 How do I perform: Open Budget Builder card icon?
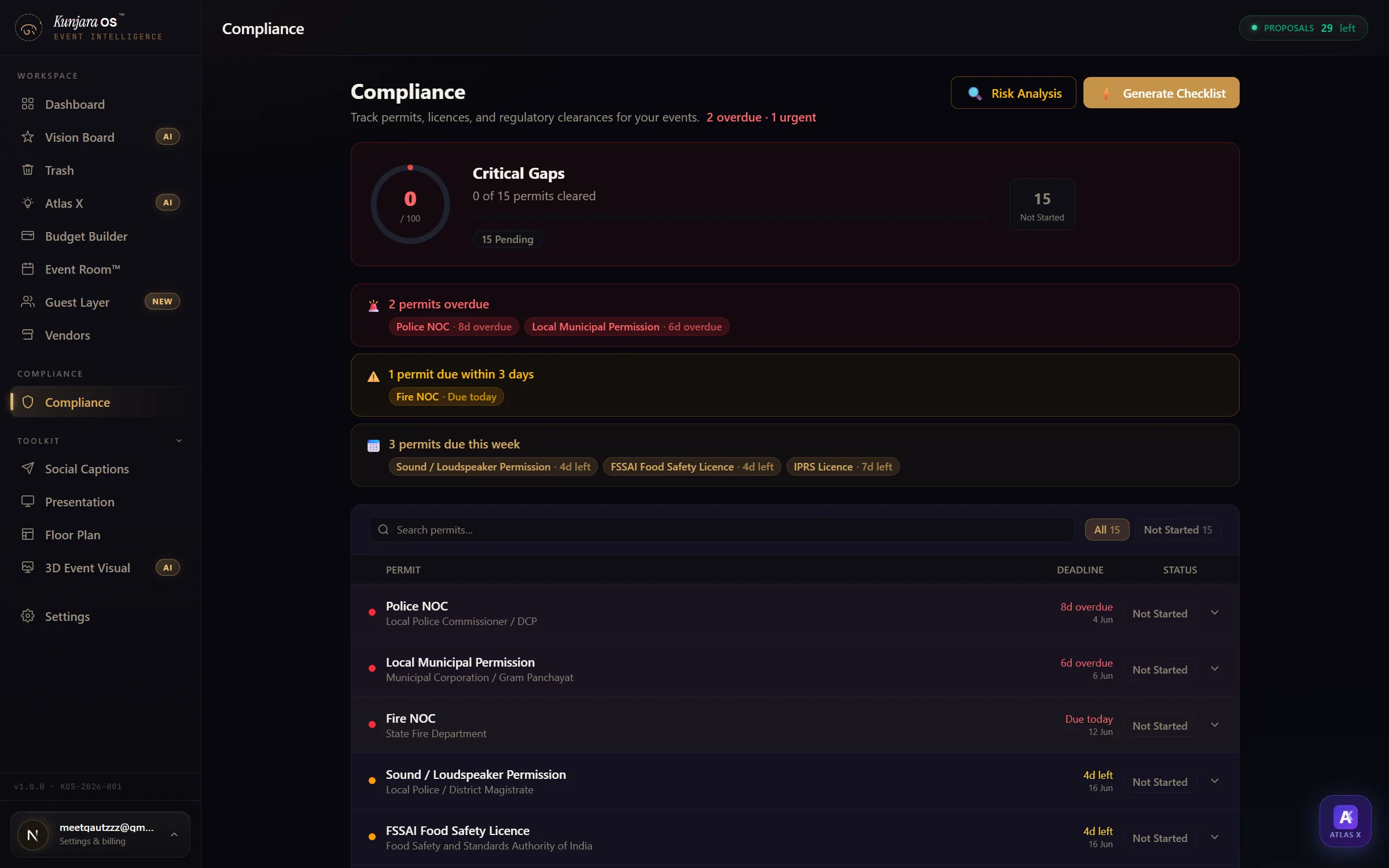(x=28, y=236)
